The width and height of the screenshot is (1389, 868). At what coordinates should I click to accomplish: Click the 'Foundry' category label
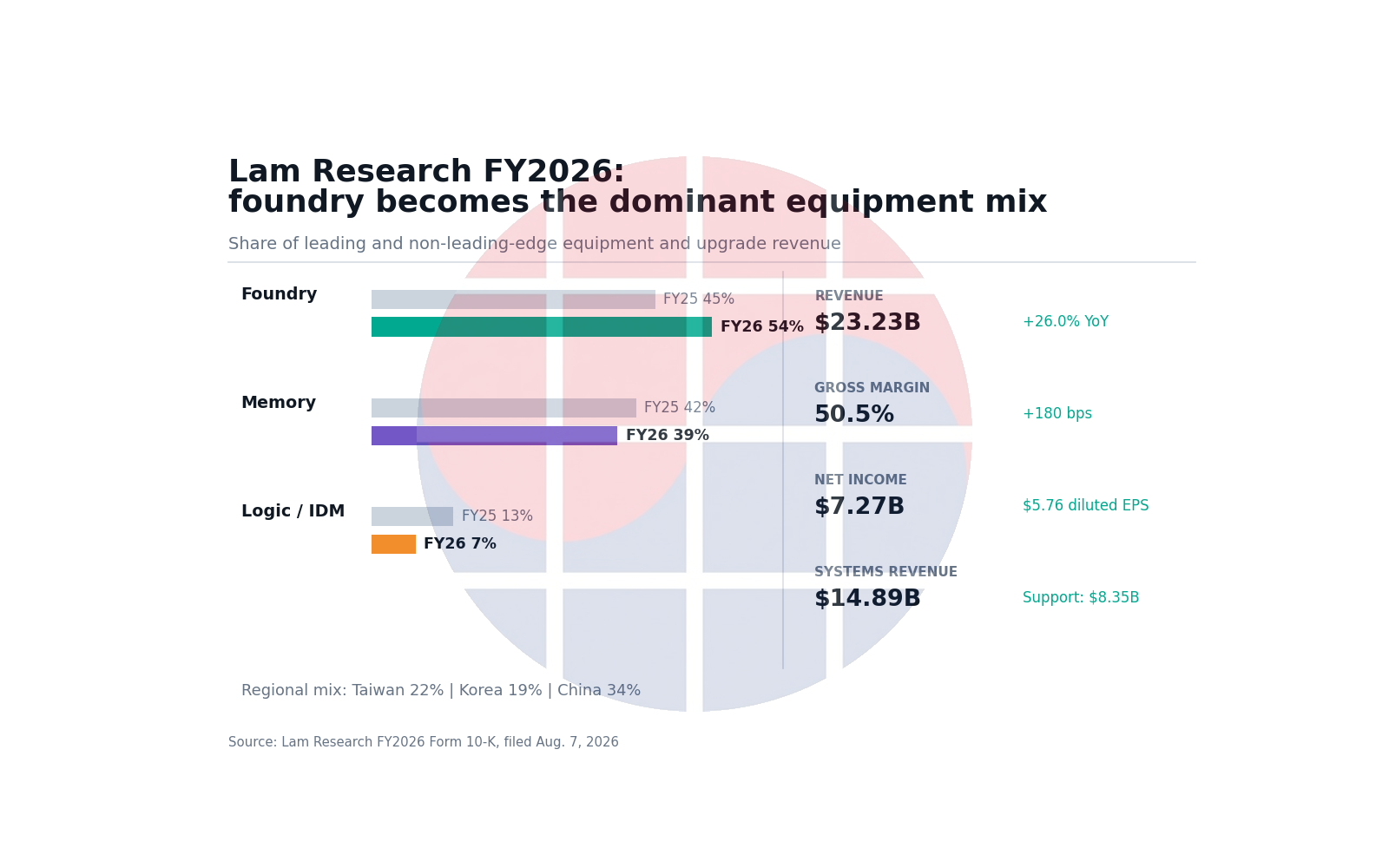(x=279, y=294)
